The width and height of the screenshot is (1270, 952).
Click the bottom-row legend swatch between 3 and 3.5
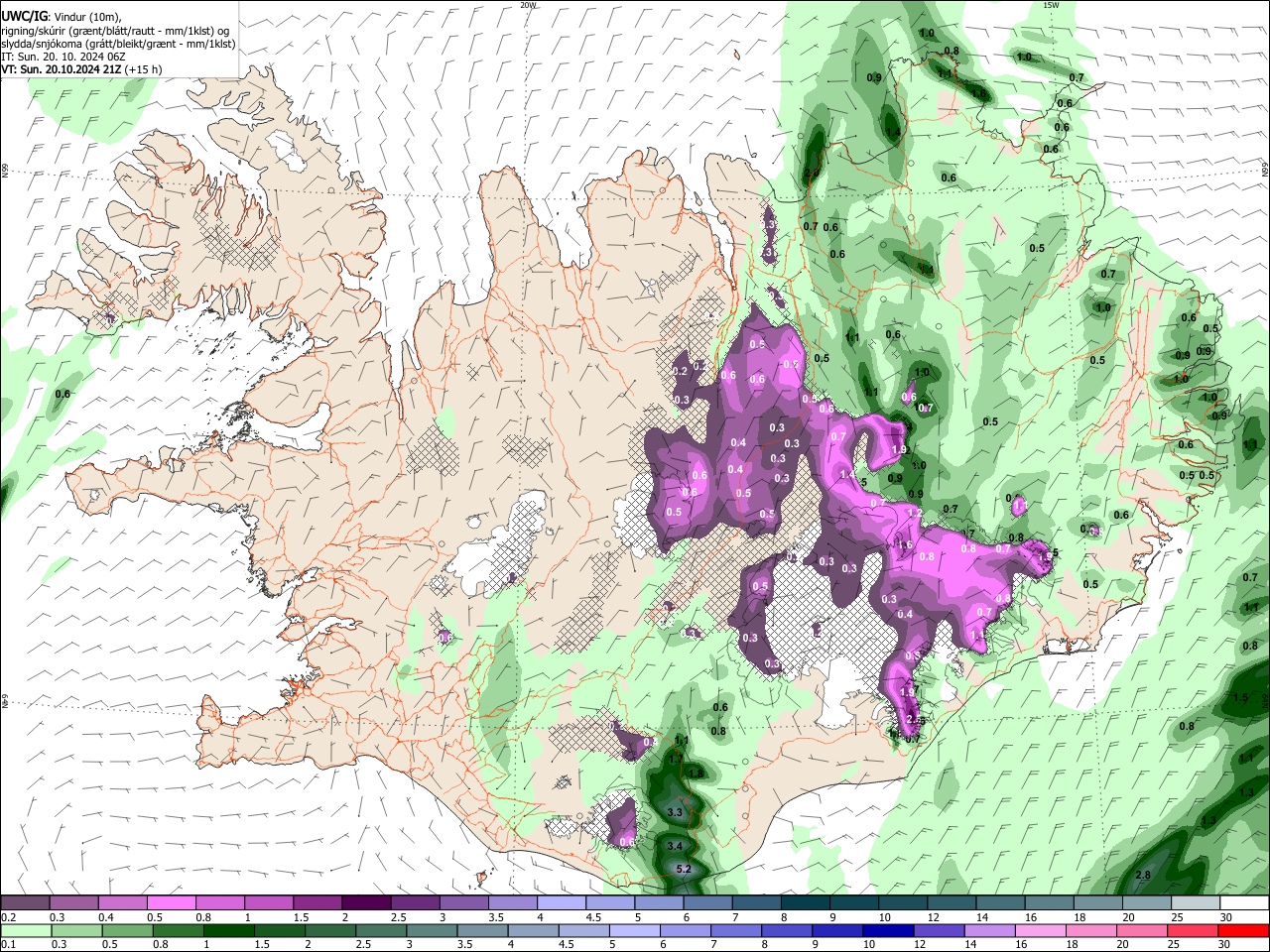point(432,930)
